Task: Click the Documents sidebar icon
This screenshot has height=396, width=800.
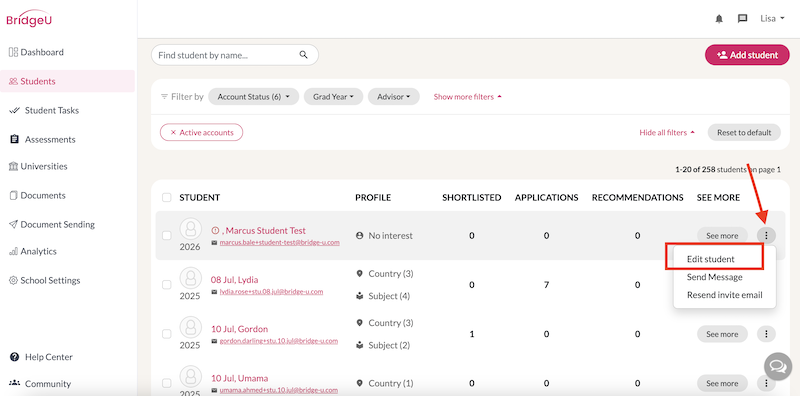Action: click(13, 195)
